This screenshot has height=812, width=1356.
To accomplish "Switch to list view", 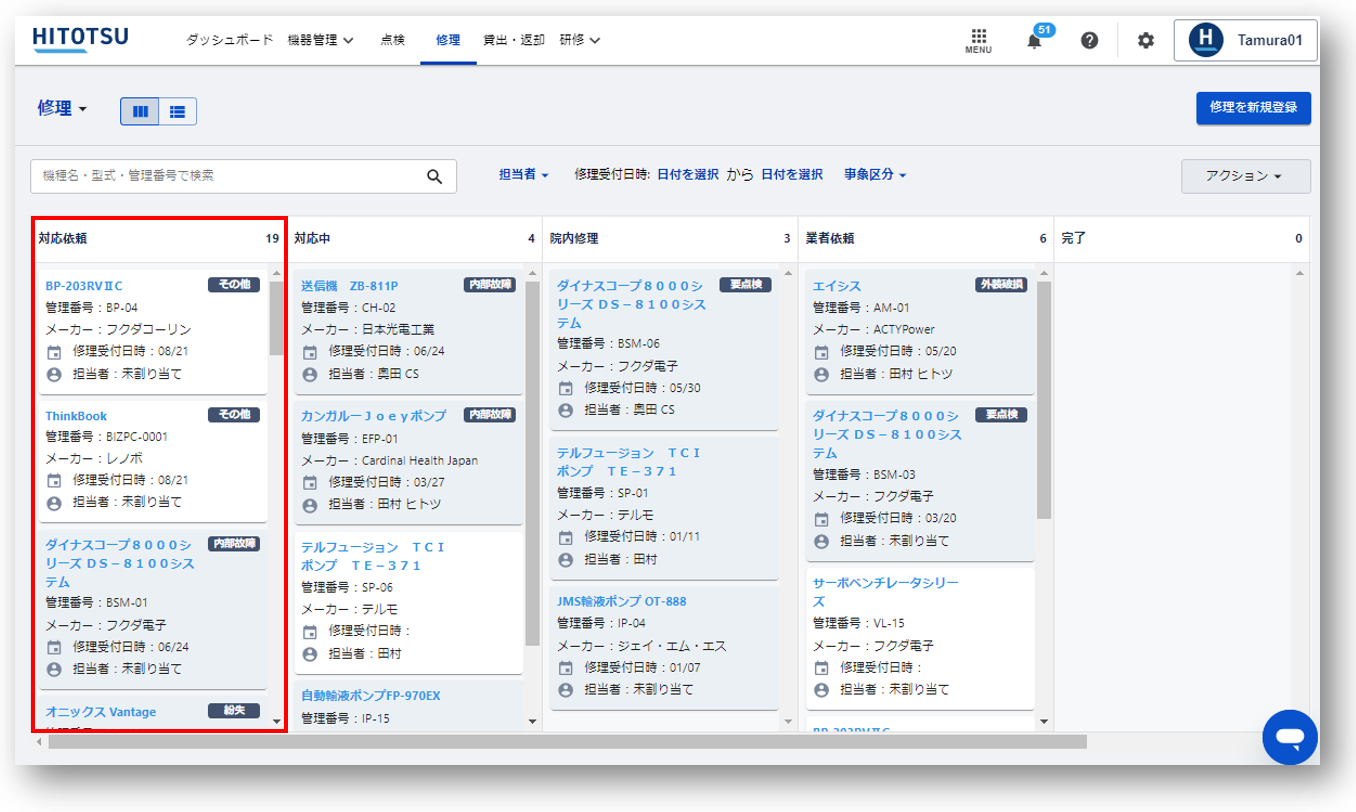I will pyautogui.click(x=178, y=112).
